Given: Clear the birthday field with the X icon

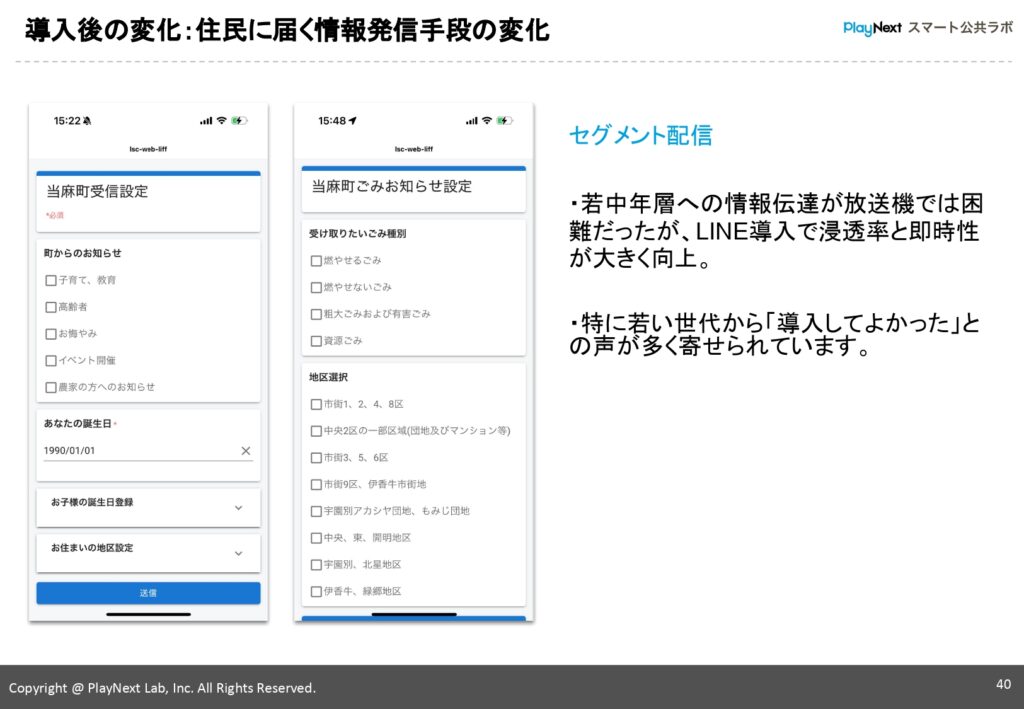Looking at the screenshot, I should [245, 451].
